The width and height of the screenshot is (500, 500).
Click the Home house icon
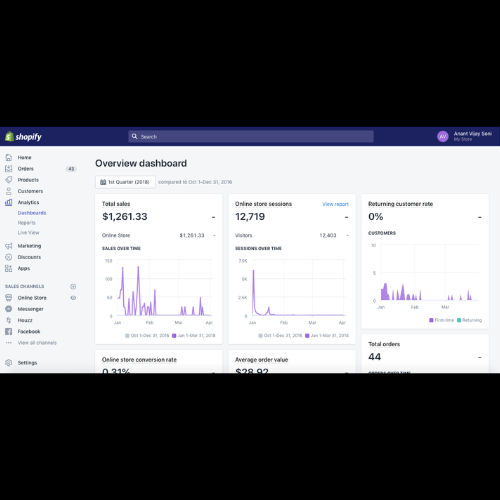(9, 157)
